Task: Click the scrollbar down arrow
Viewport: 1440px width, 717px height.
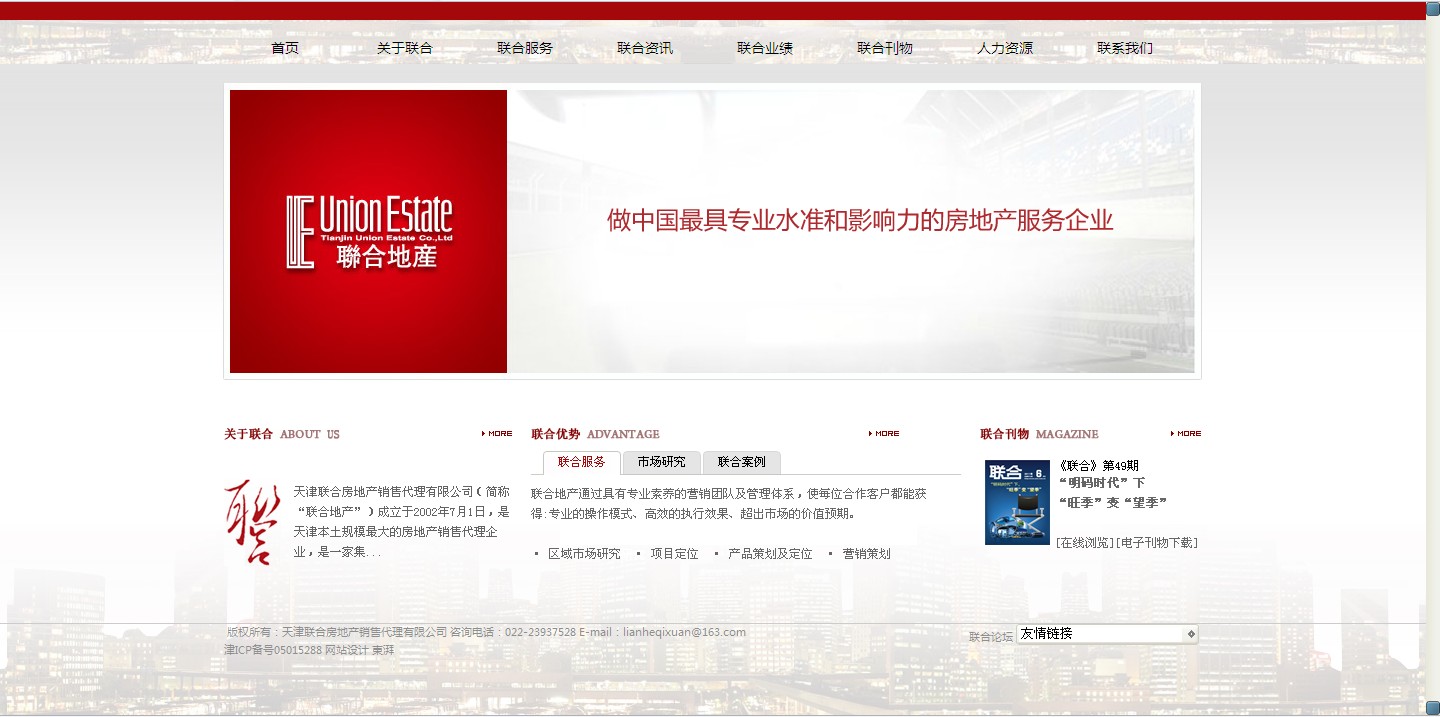Action: pos(1433,706)
